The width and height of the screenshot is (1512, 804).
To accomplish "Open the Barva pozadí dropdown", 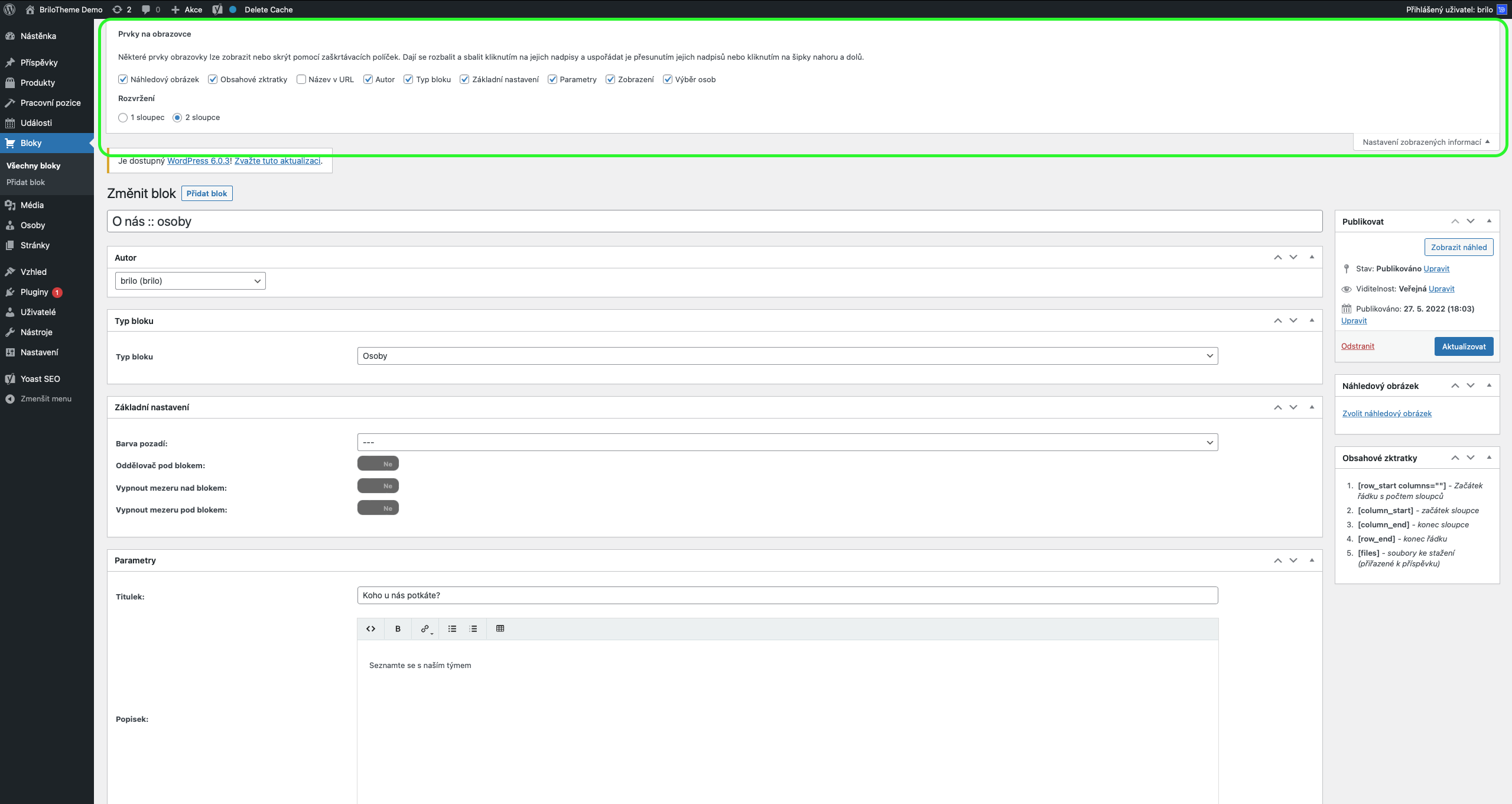I will point(787,442).
